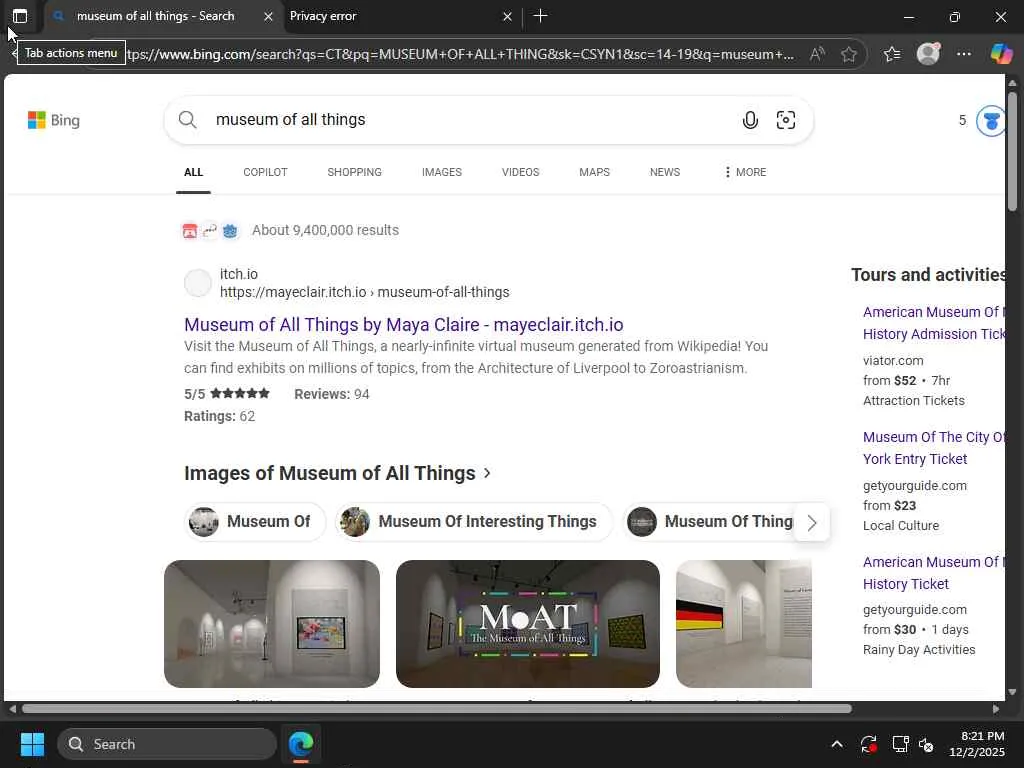Start voice search with microphone icon

[750, 120]
